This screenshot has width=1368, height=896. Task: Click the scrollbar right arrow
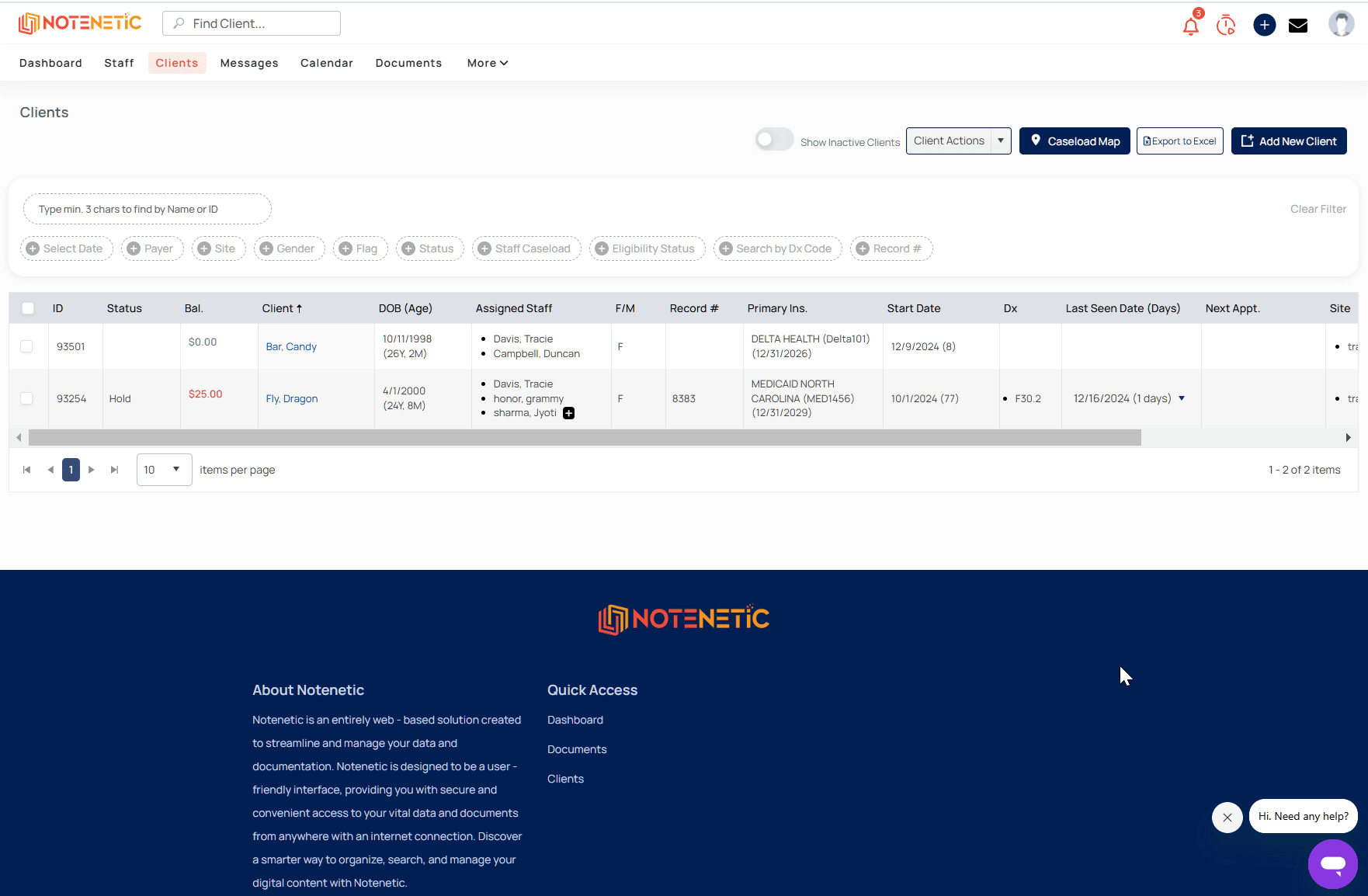[1349, 438]
